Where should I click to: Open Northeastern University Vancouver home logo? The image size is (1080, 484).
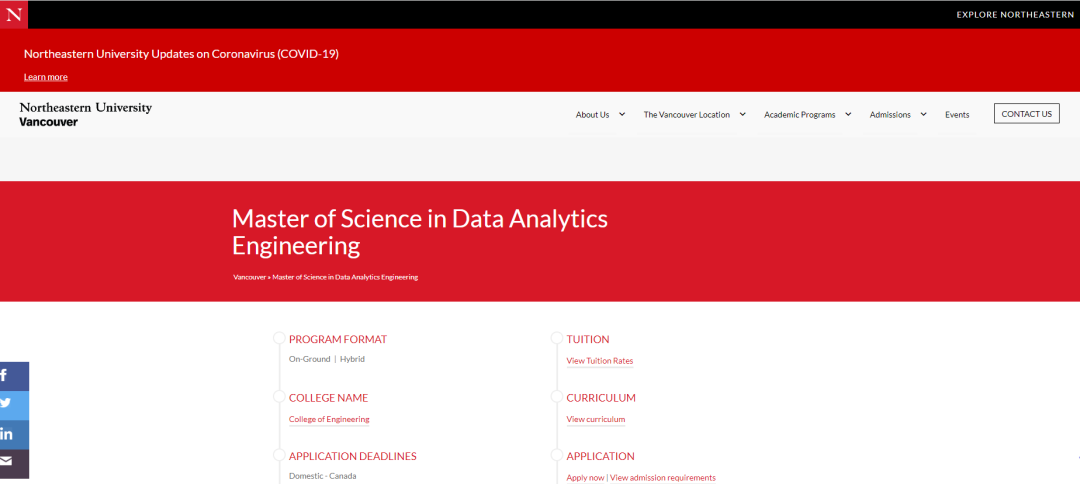85,114
